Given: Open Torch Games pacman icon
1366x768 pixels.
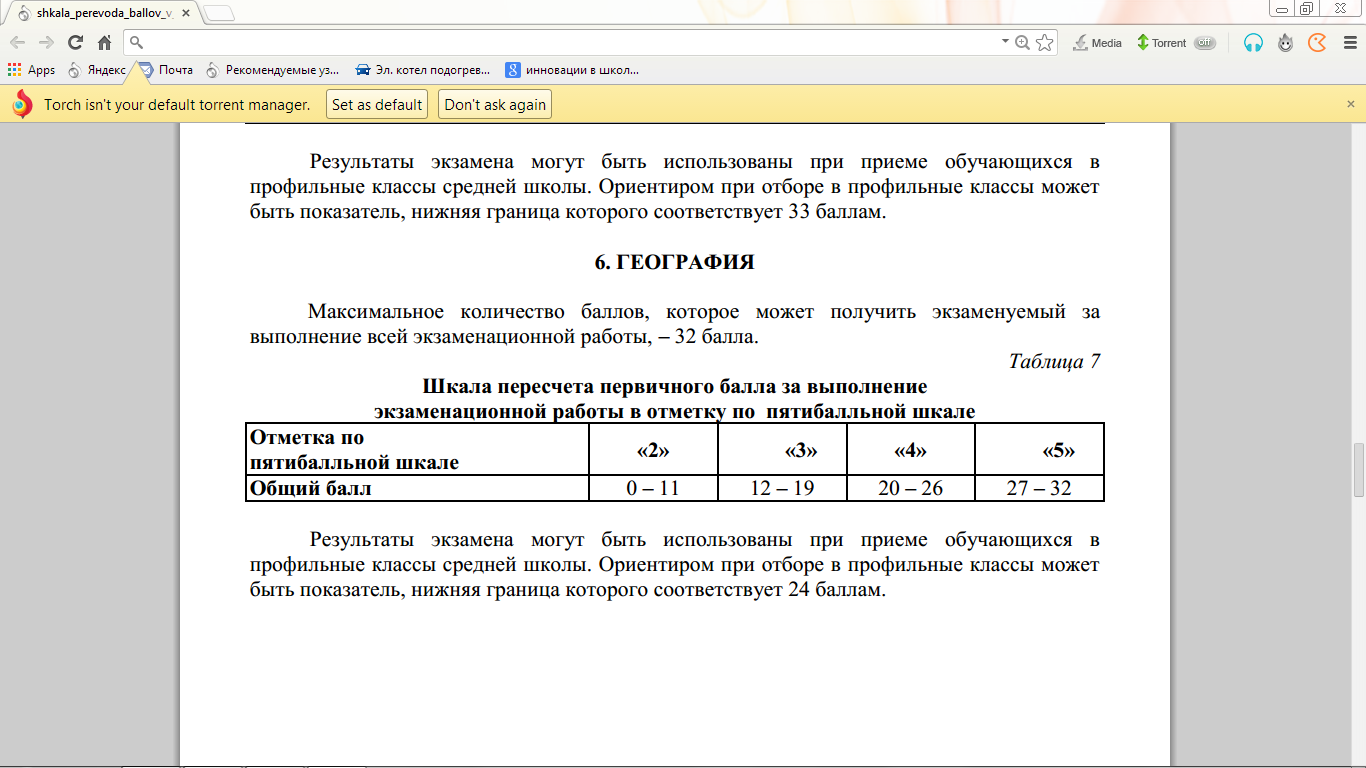Looking at the screenshot, I should click(x=1318, y=43).
